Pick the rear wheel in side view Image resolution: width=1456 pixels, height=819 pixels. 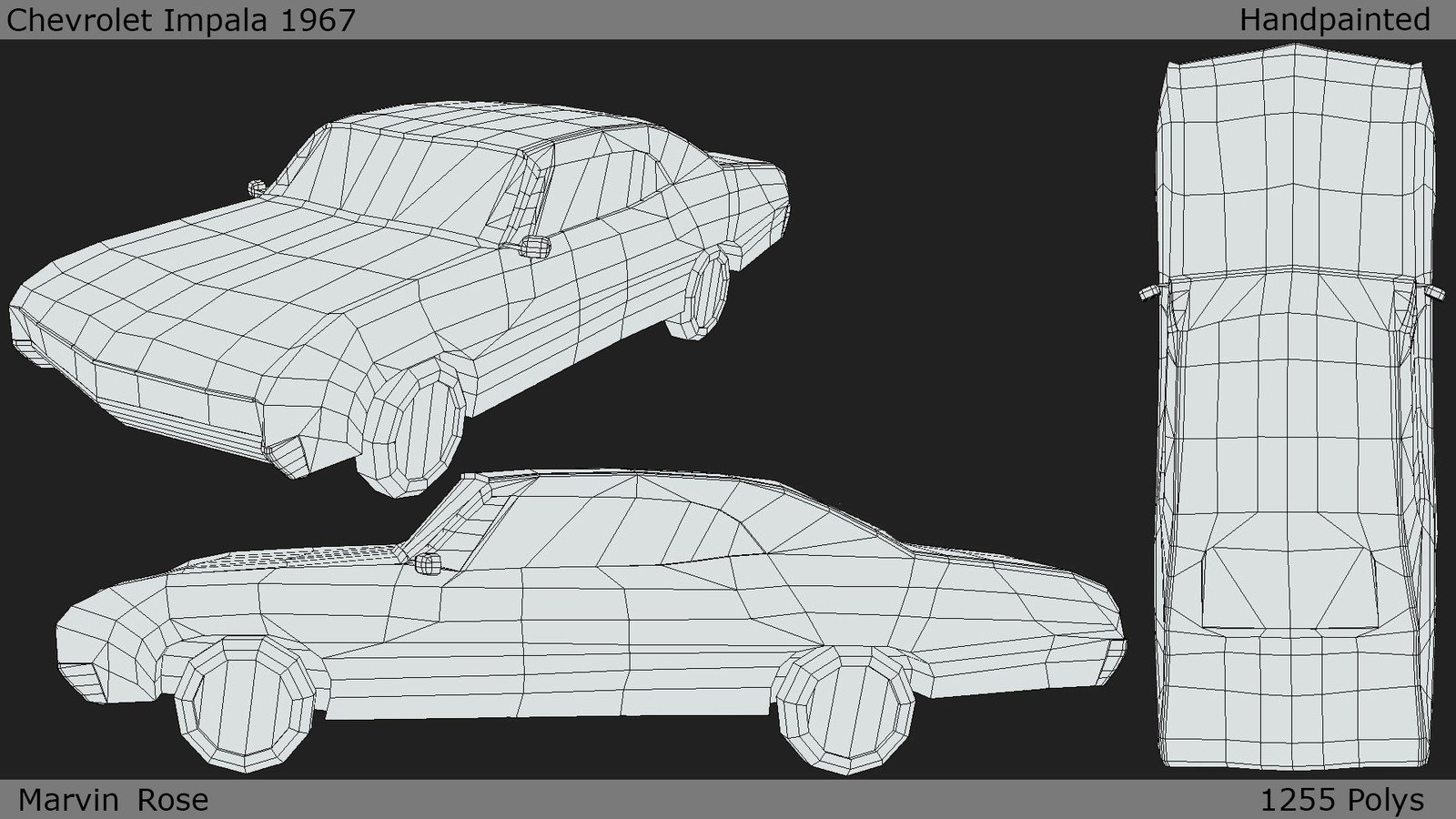(x=845, y=710)
